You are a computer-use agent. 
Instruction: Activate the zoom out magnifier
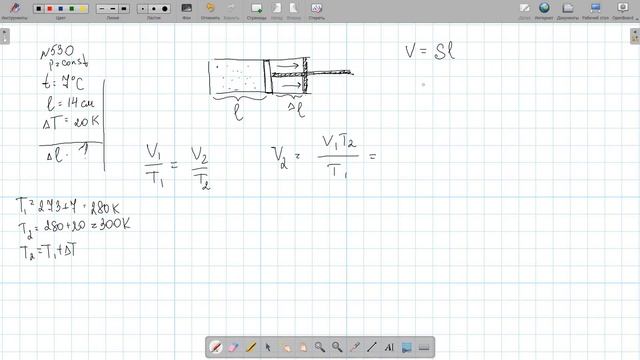(x=337, y=347)
